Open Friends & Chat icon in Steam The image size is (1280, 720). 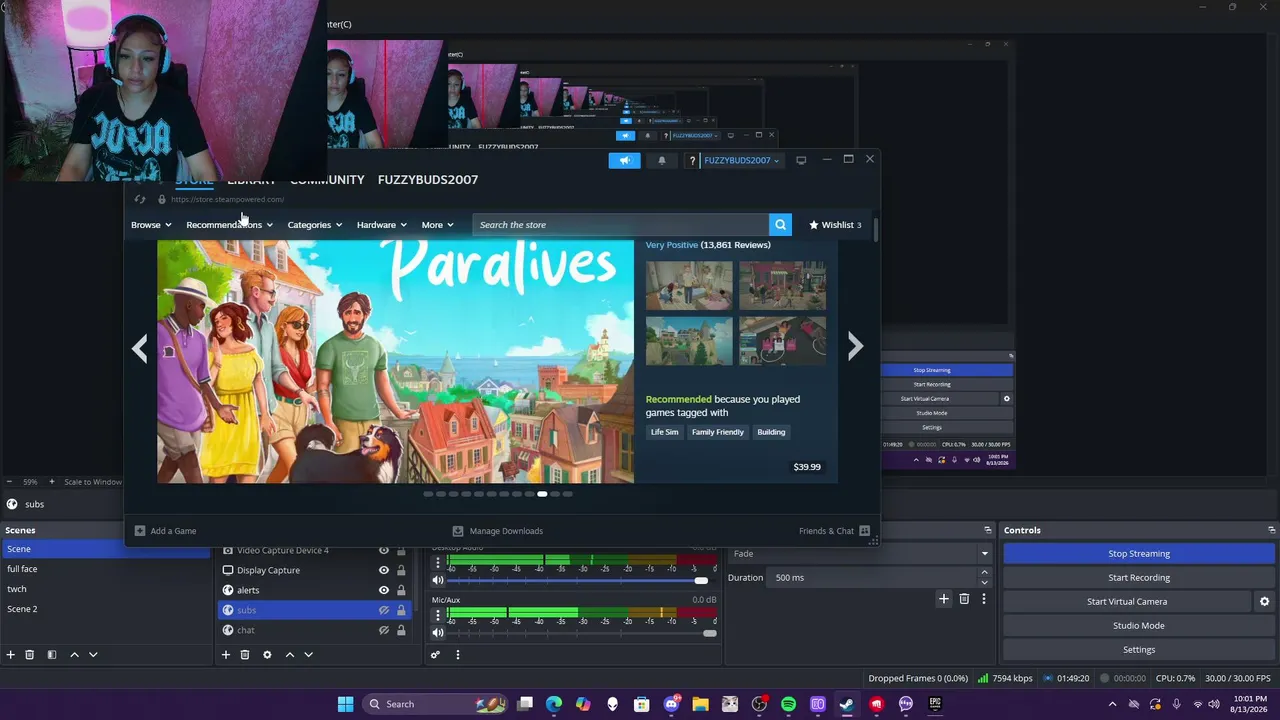tap(864, 531)
